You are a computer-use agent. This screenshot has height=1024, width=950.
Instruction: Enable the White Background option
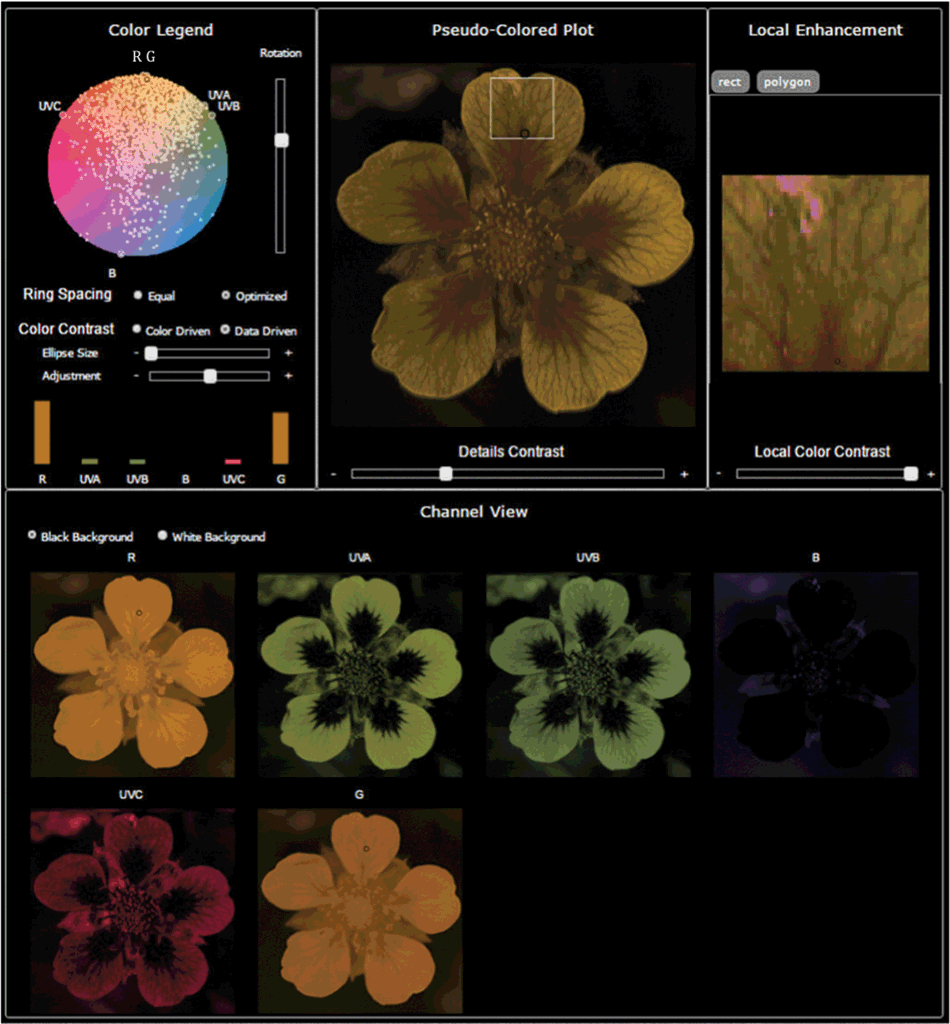point(163,536)
